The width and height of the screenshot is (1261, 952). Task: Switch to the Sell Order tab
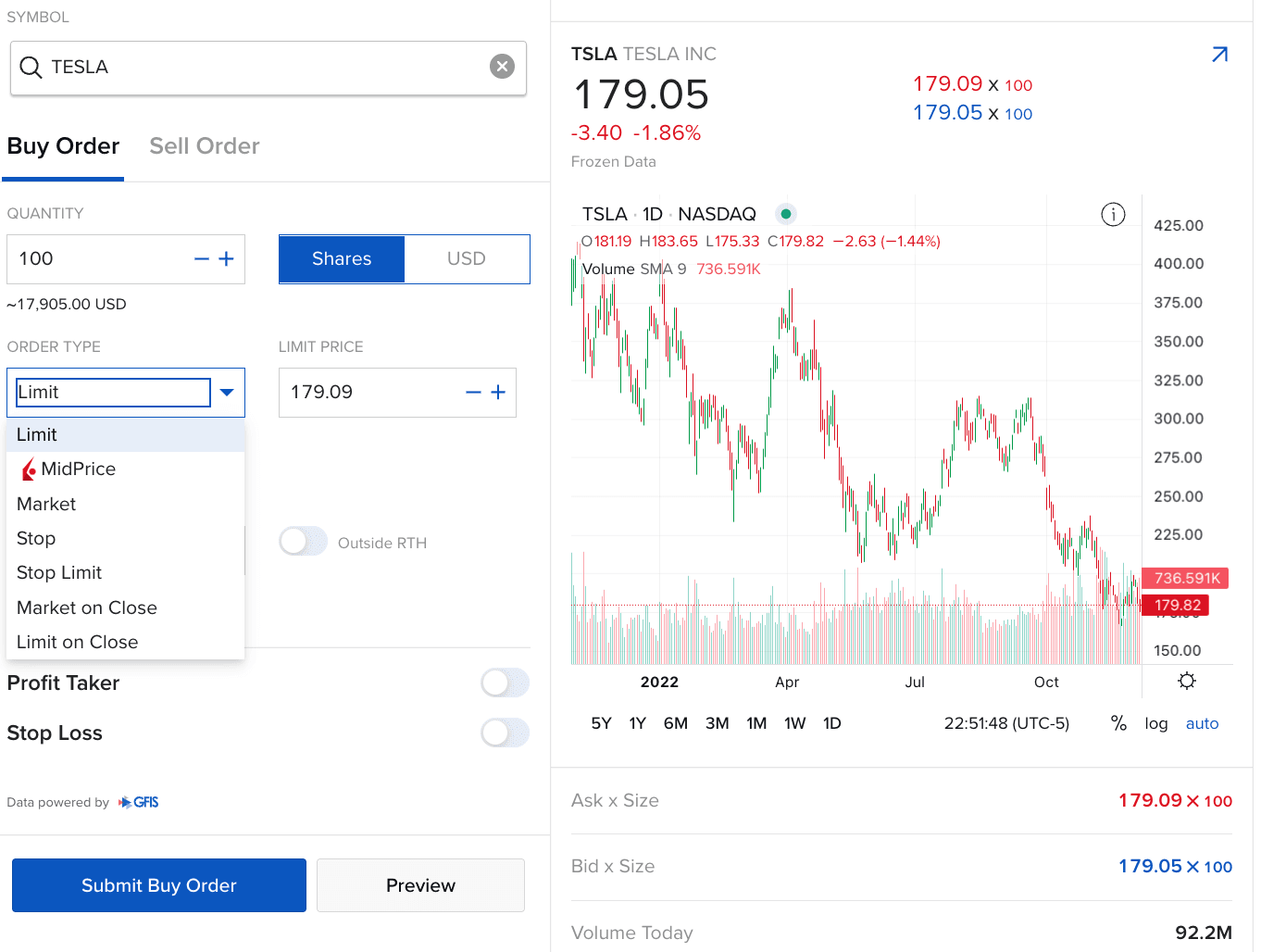pyautogui.click(x=205, y=146)
